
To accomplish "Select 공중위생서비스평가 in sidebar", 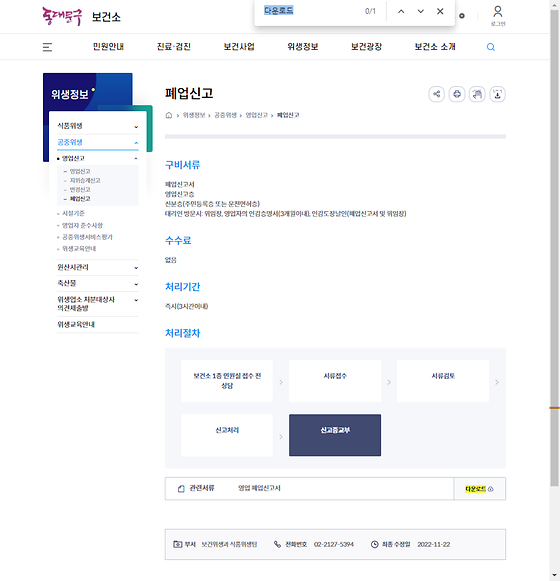I will point(87,237).
